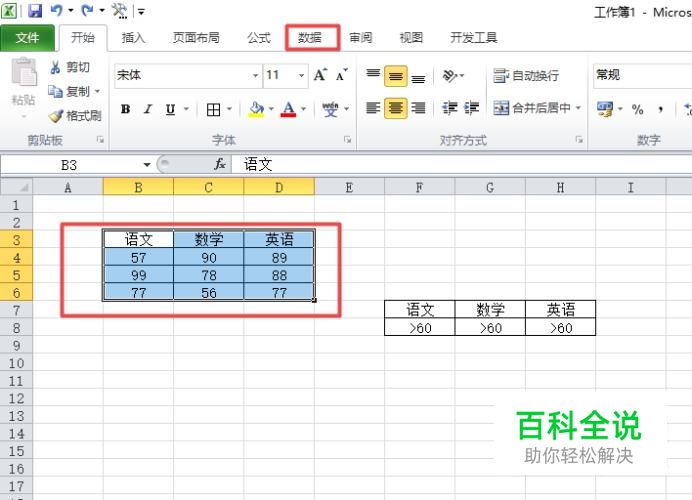Click the text orientation icon
Viewport: 692px width, 500px height.
click(x=450, y=75)
